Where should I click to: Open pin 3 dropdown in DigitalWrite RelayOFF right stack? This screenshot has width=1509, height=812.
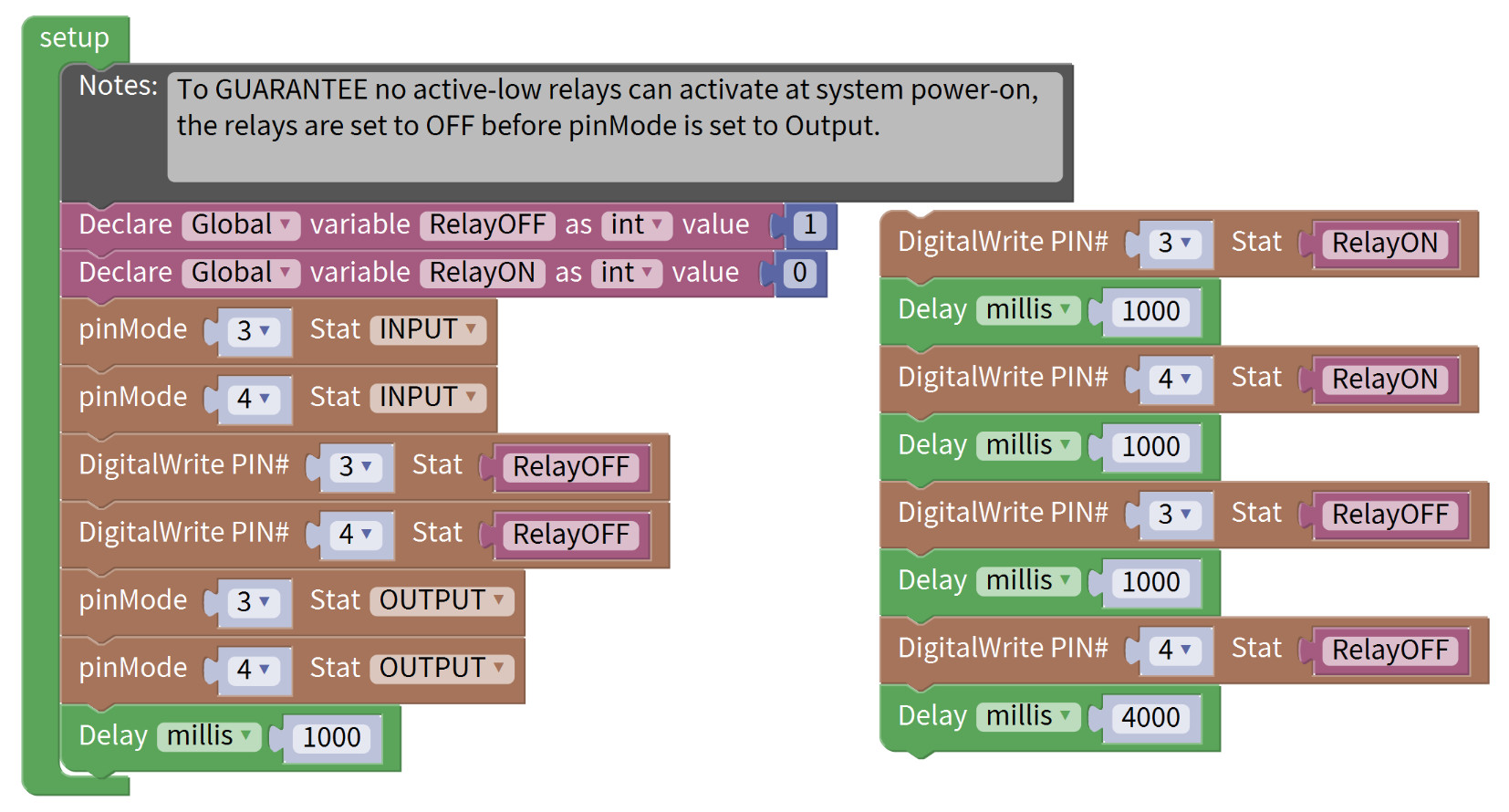point(1175,515)
